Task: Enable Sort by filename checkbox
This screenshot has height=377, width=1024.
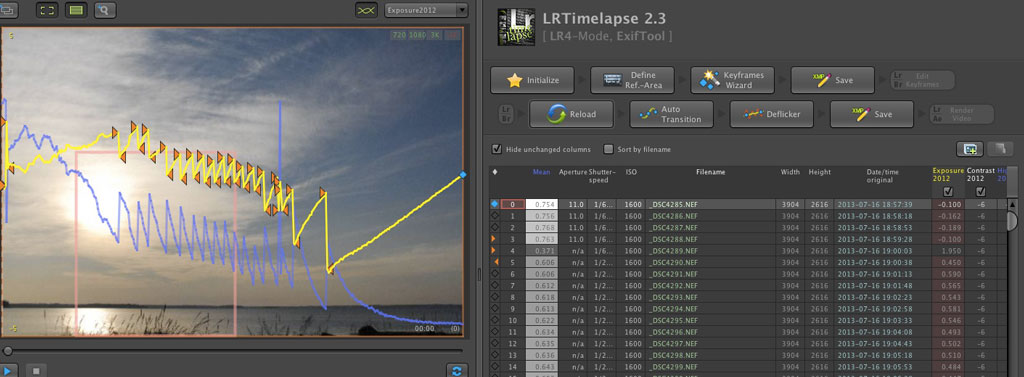Action: pos(609,149)
